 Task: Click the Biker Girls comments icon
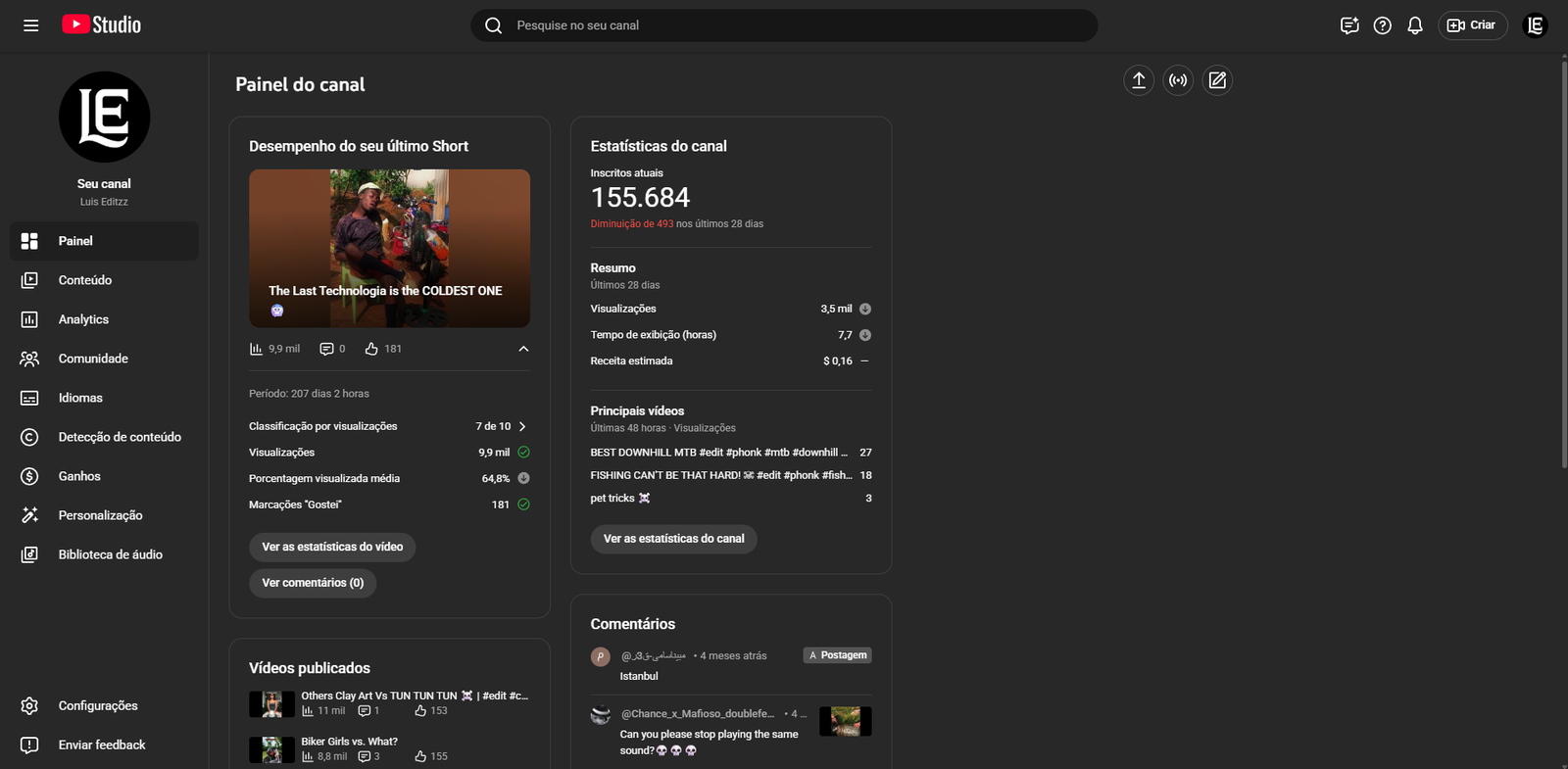pos(365,756)
